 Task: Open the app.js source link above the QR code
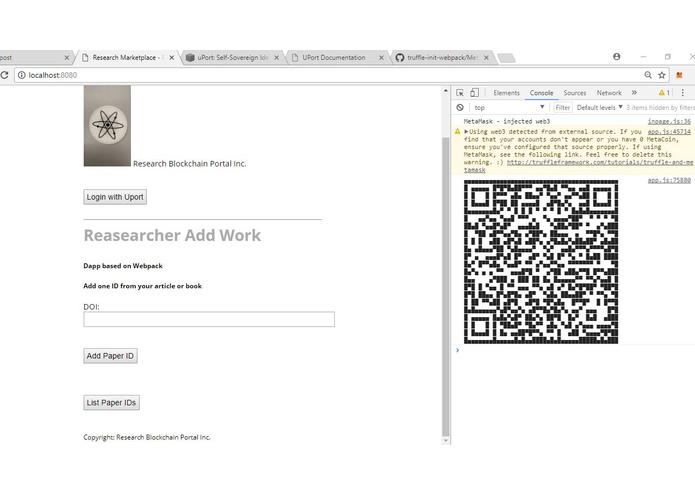coord(669,180)
